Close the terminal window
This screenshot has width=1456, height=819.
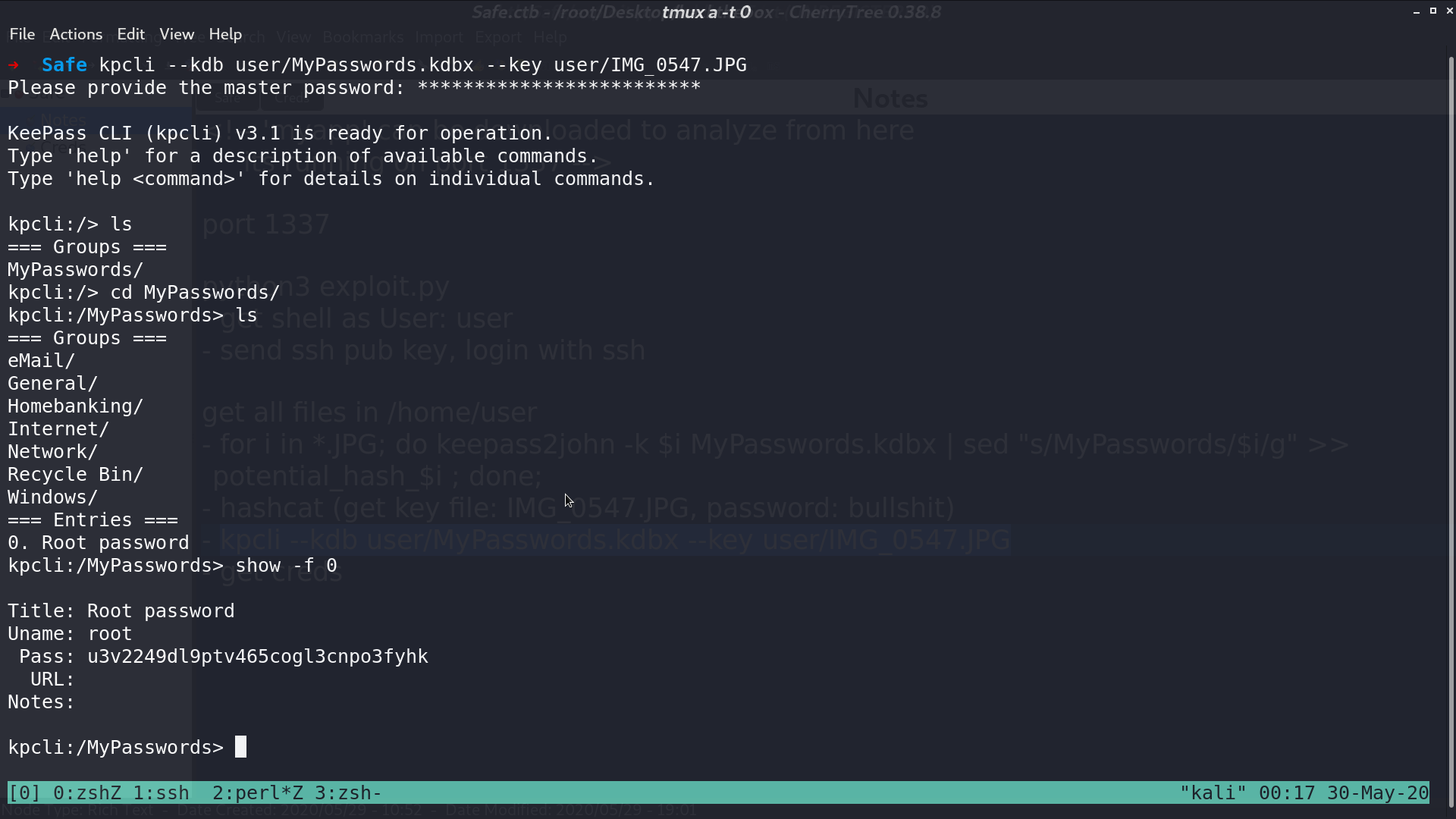click(1449, 11)
